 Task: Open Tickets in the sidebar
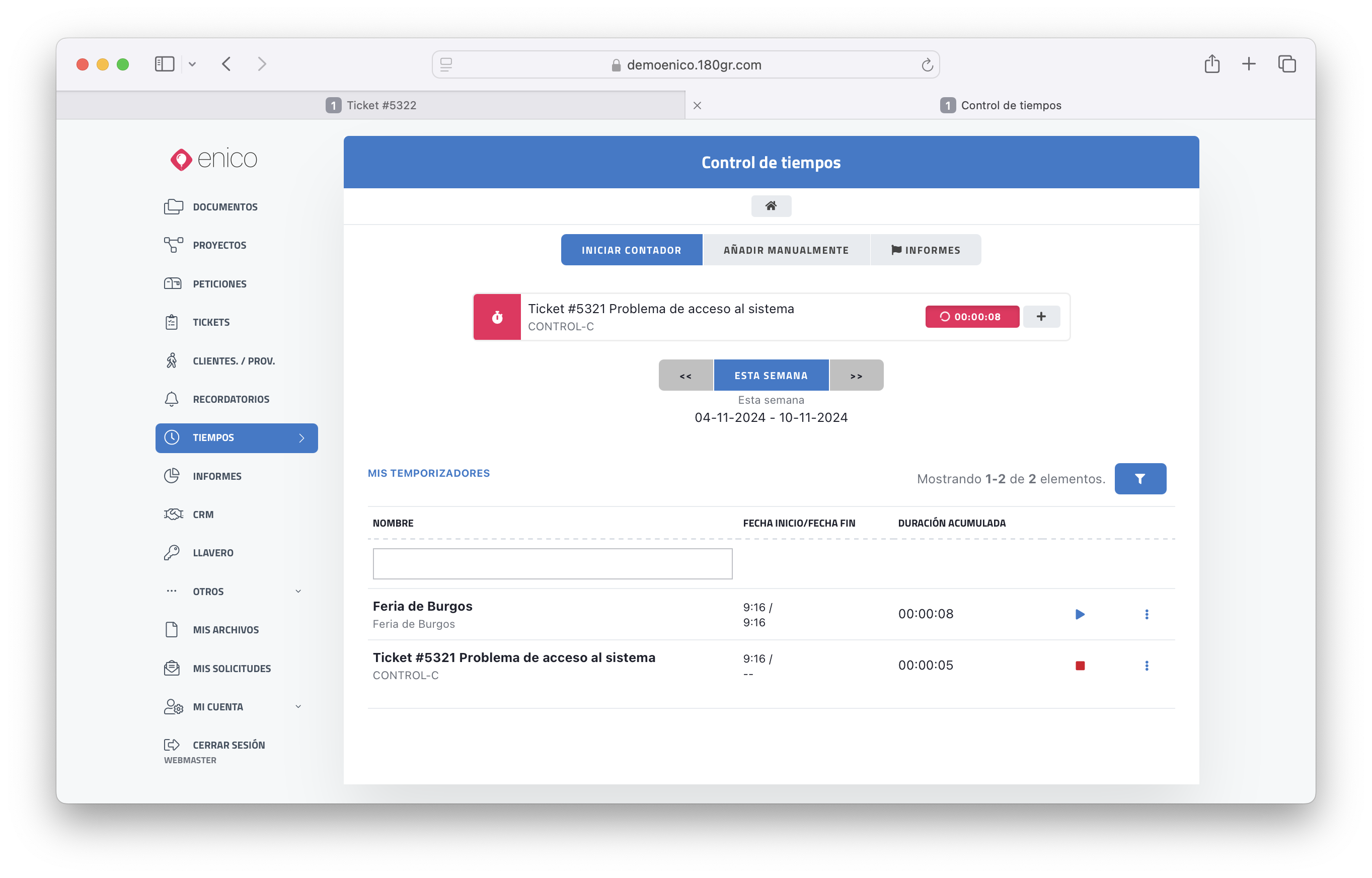click(x=211, y=322)
